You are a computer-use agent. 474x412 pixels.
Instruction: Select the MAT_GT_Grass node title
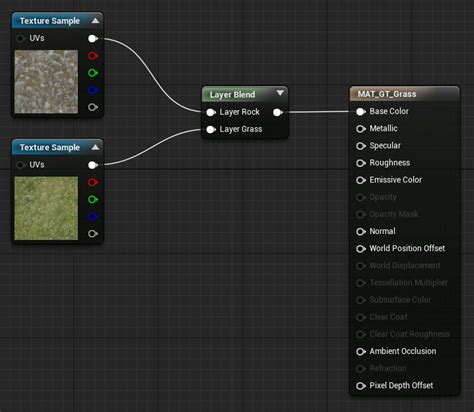coord(387,94)
